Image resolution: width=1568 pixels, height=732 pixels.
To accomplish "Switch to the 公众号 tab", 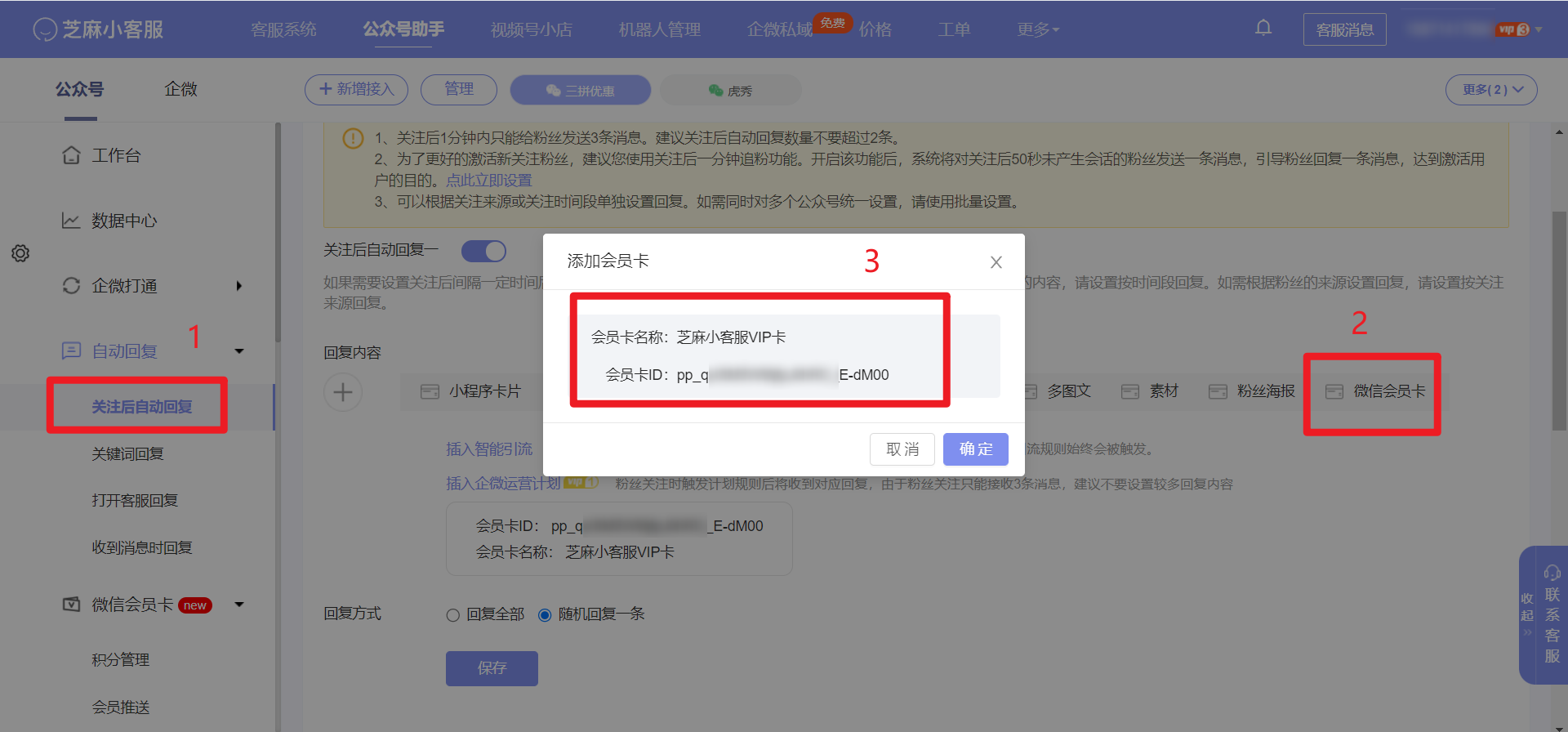I will [80, 89].
